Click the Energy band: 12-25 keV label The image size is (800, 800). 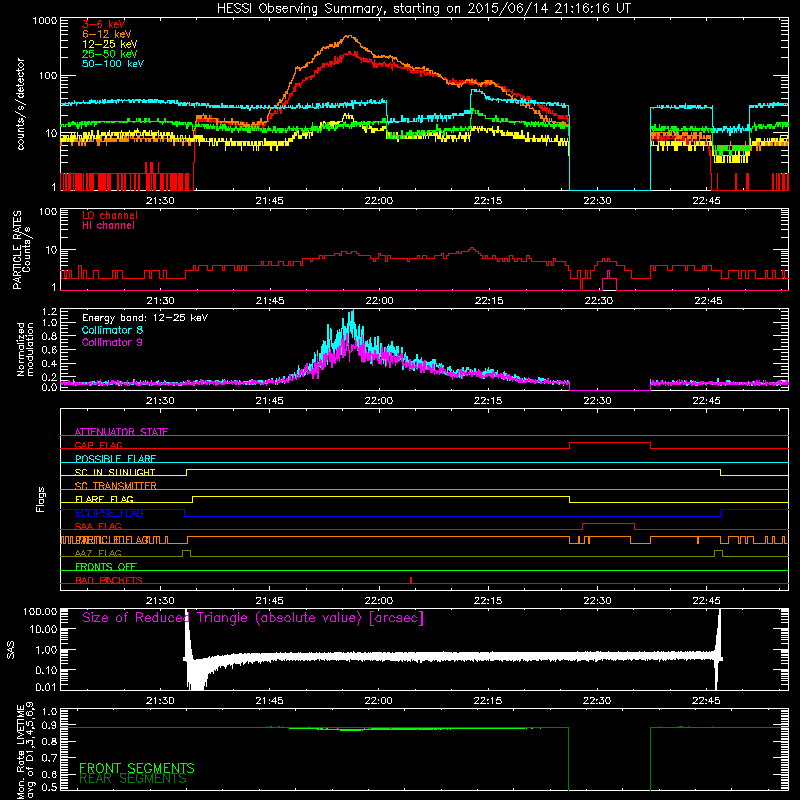coord(145,318)
